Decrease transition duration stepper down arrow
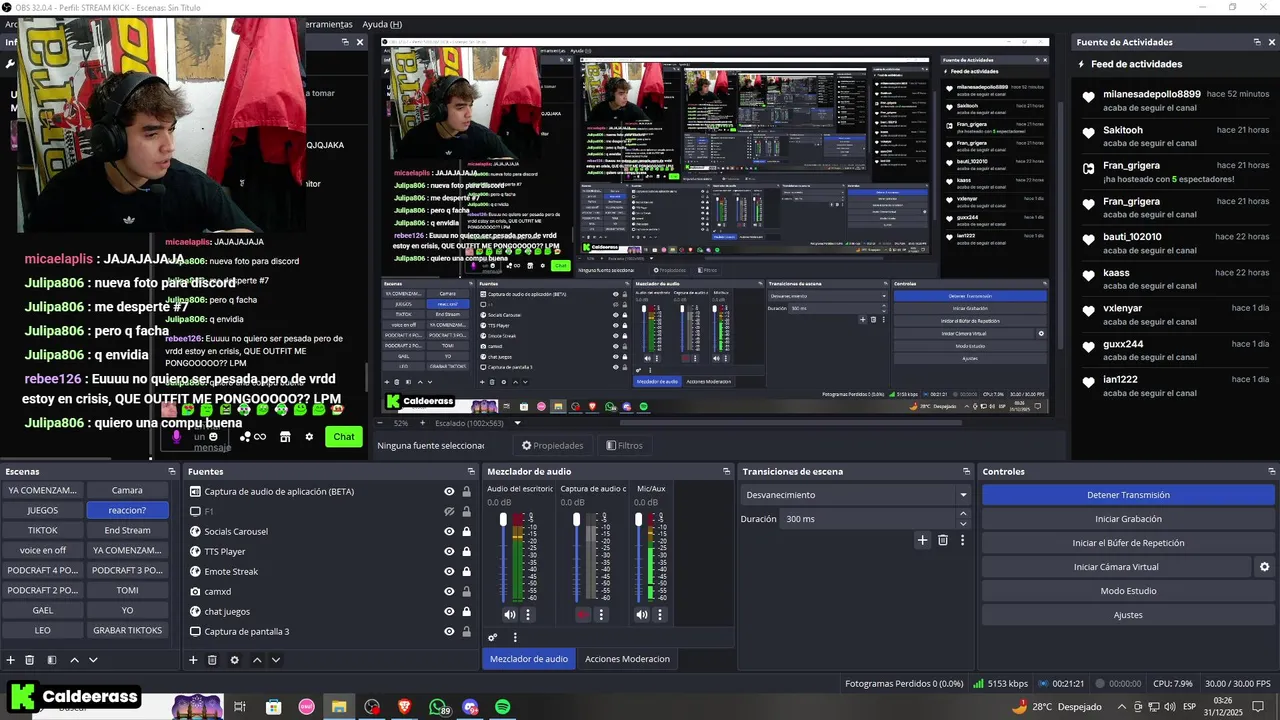This screenshot has width=1280, height=720. [x=963, y=524]
